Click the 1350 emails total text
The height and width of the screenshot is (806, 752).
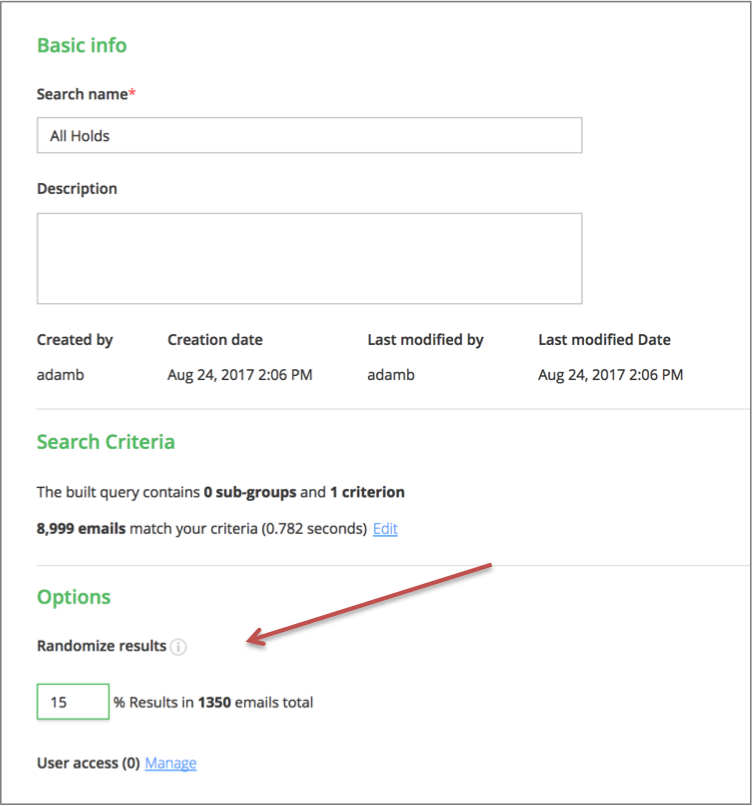coord(255,702)
